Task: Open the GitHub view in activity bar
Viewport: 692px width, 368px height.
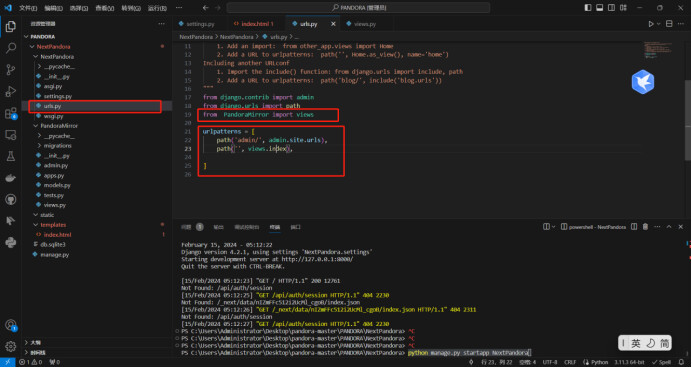Action: tap(11, 199)
